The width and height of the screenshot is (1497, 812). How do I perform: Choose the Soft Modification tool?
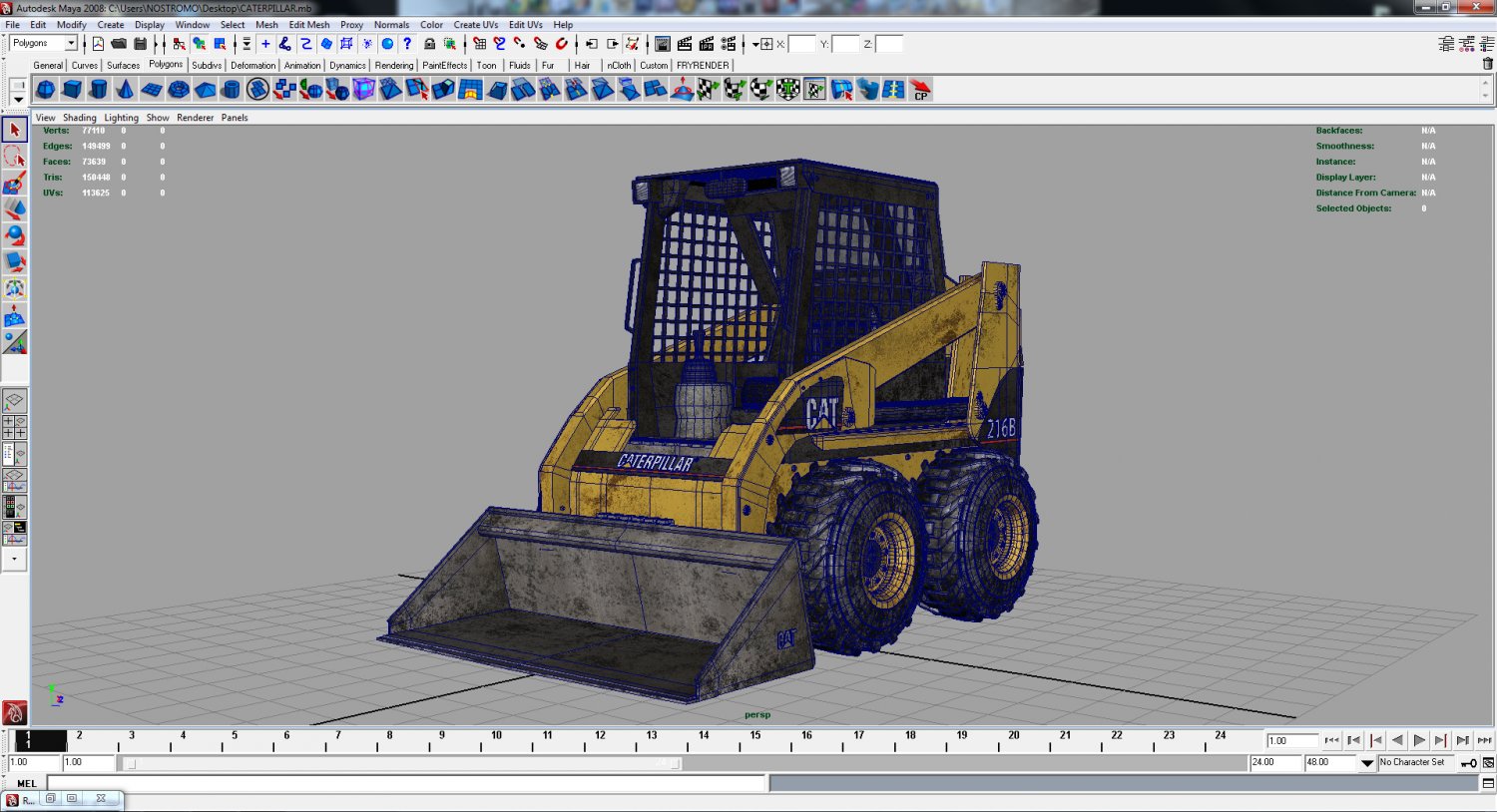(x=14, y=316)
